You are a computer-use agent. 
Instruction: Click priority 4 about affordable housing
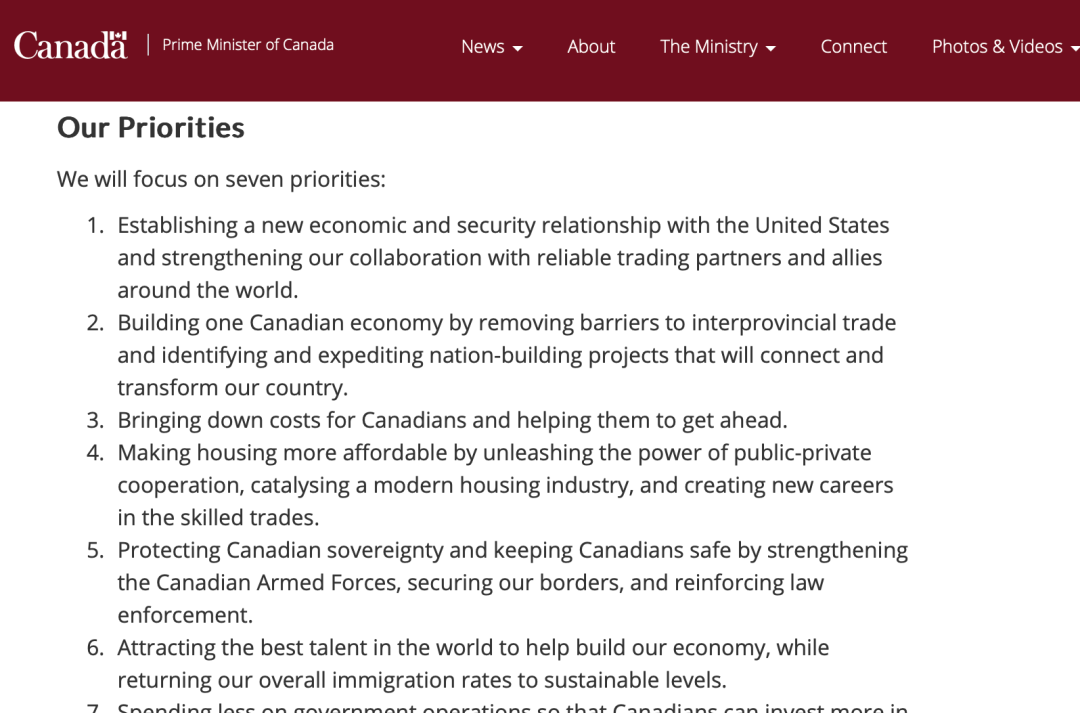pyautogui.click(x=505, y=485)
